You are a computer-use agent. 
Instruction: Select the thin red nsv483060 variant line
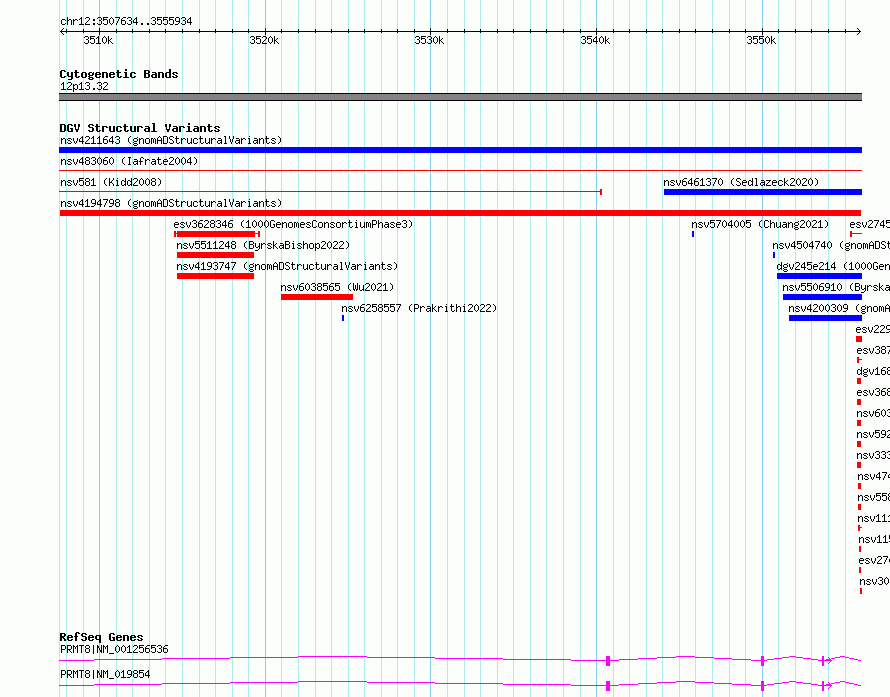point(460,170)
